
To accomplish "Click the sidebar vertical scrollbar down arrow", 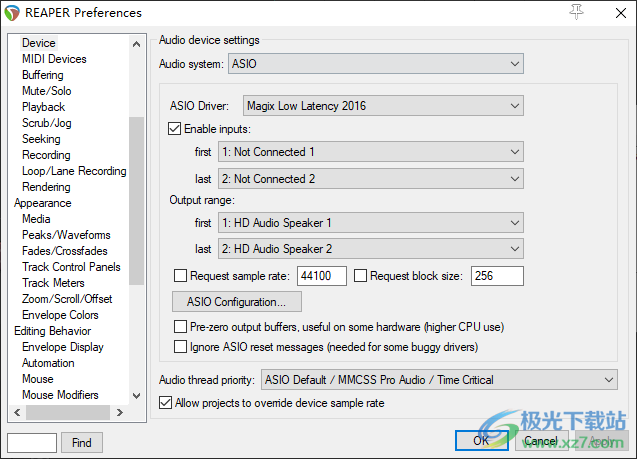I will click(x=136, y=396).
